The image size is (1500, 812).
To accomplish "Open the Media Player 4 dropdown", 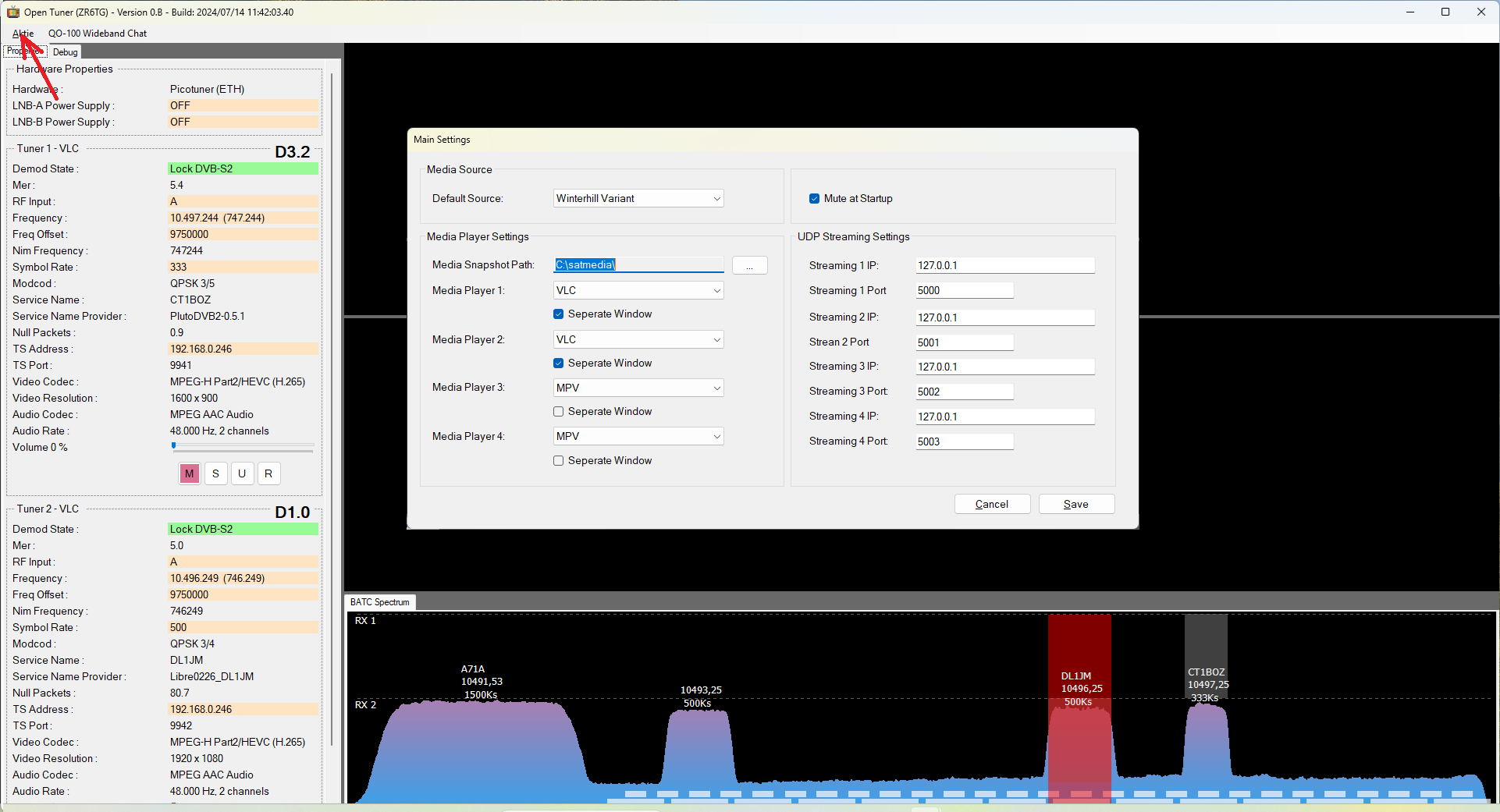I will click(x=638, y=436).
